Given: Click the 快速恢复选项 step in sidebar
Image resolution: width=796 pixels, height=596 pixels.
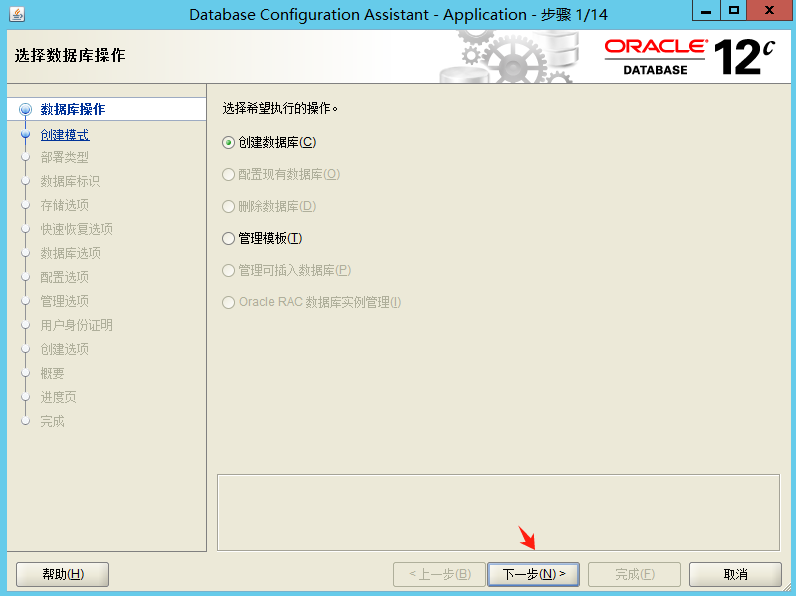Looking at the screenshot, I should (77, 229).
